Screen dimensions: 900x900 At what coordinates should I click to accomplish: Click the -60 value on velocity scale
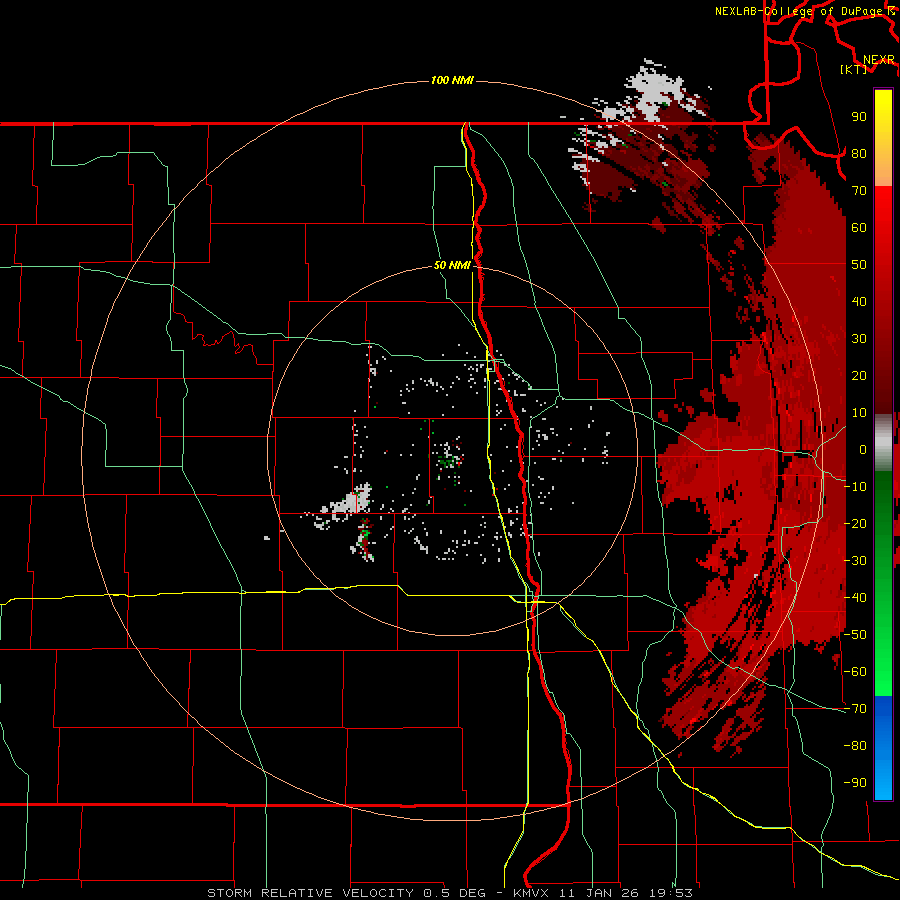tap(855, 672)
